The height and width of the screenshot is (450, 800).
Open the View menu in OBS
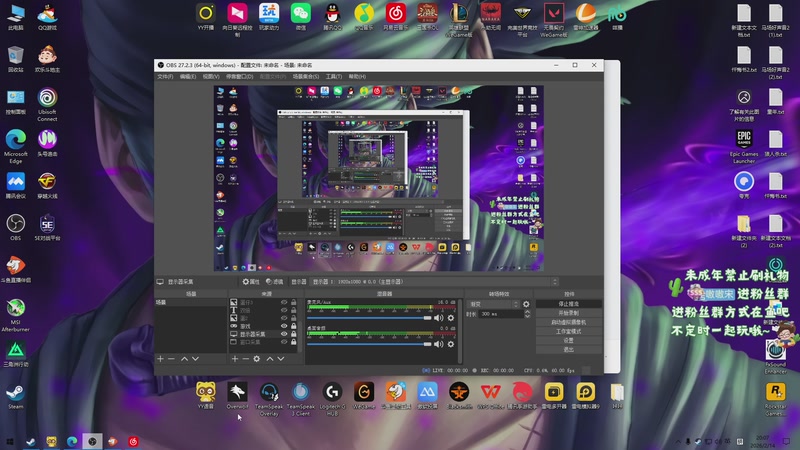211,77
